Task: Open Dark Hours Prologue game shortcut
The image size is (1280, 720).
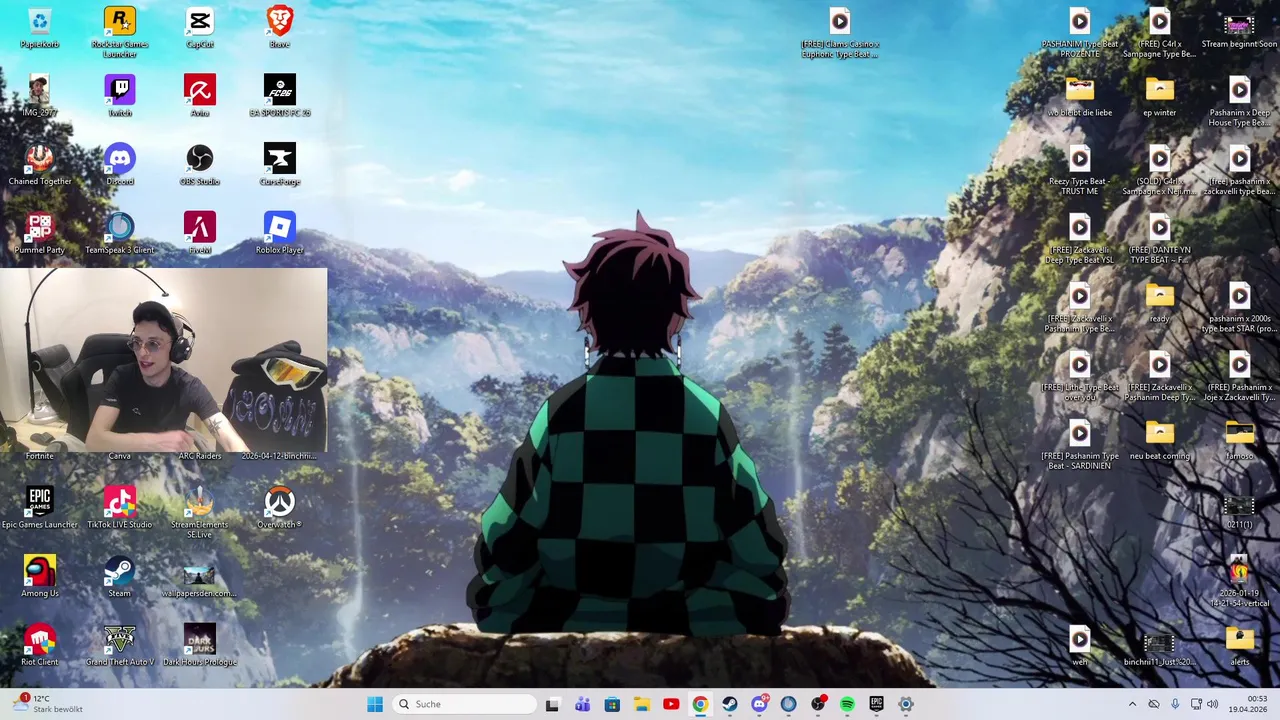Action: tap(199, 645)
